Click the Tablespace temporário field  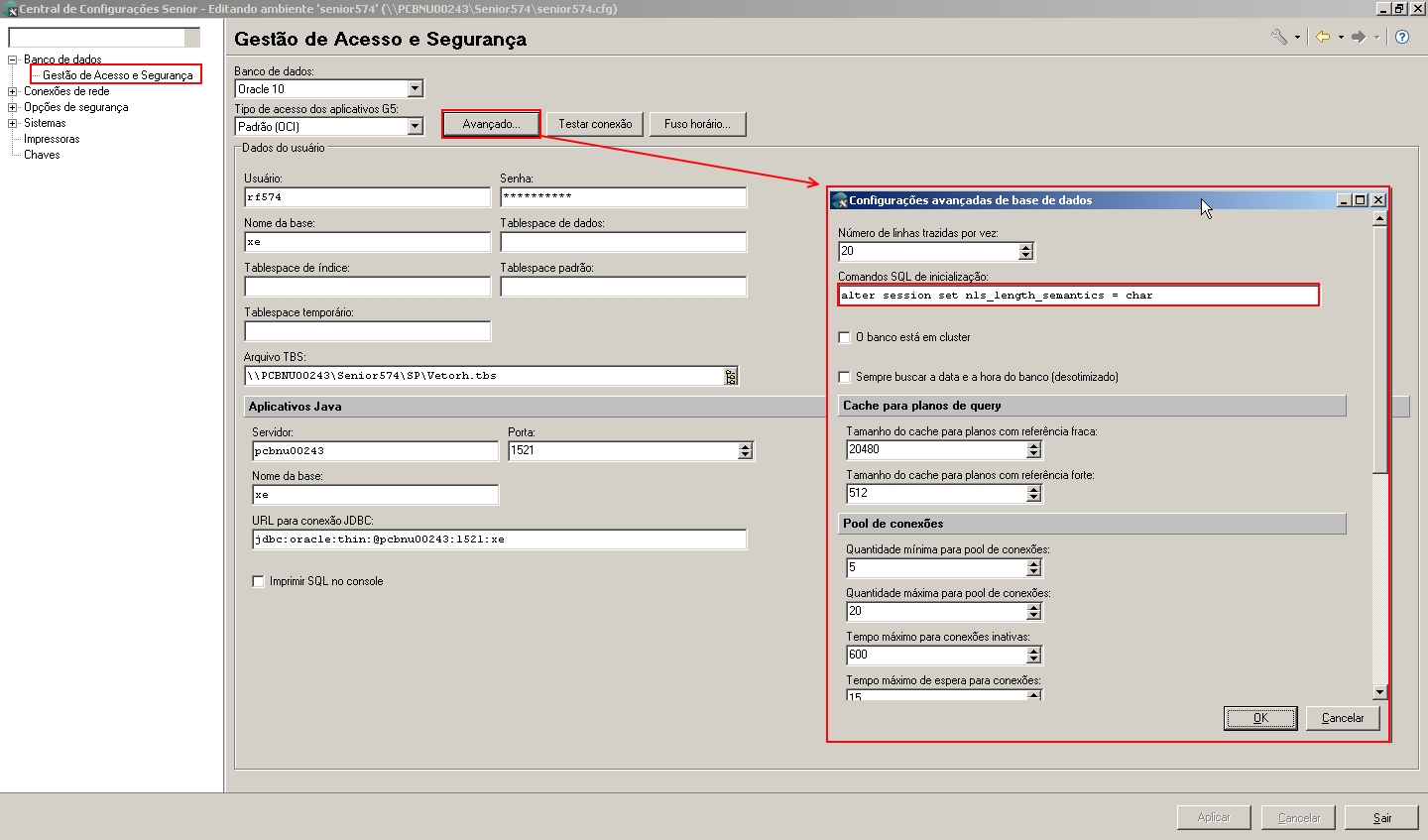367,331
